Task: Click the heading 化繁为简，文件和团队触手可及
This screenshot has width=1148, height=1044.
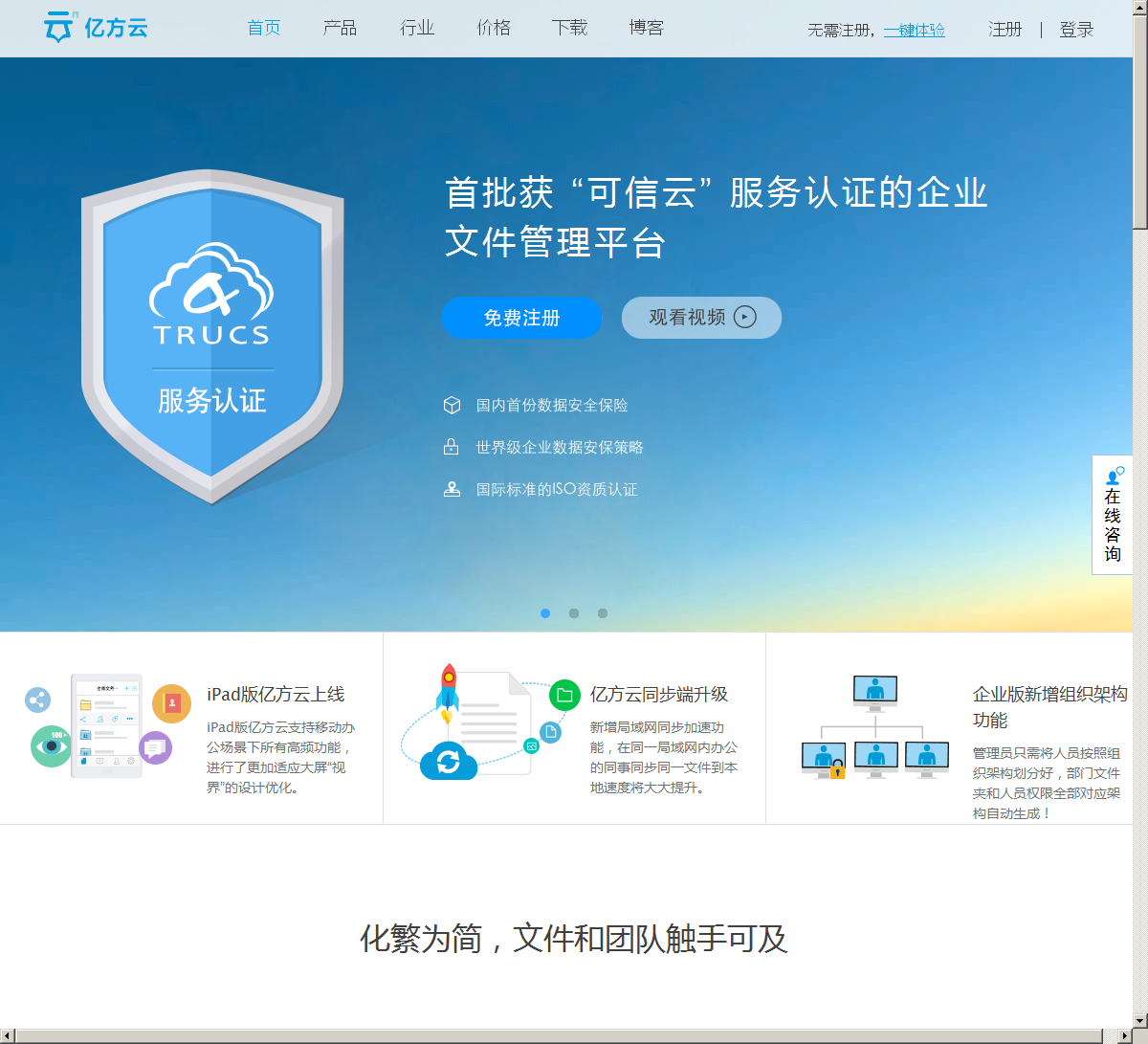Action: click(x=573, y=939)
